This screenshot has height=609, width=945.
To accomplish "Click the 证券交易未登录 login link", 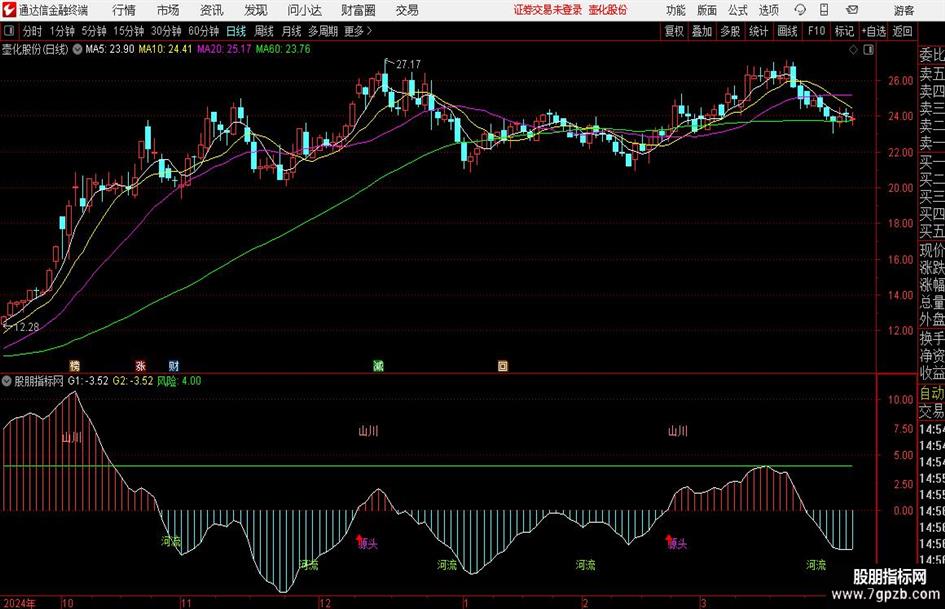I will tap(548, 10).
